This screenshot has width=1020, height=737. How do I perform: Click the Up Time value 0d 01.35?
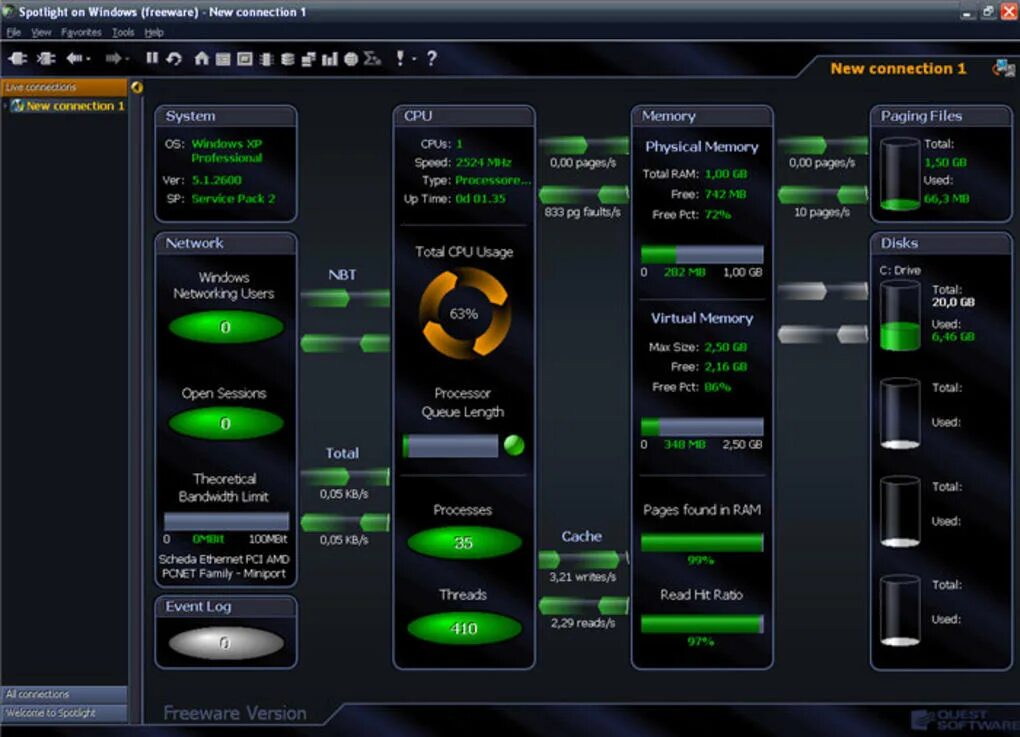pyautogui.click(x=481, y=198)
